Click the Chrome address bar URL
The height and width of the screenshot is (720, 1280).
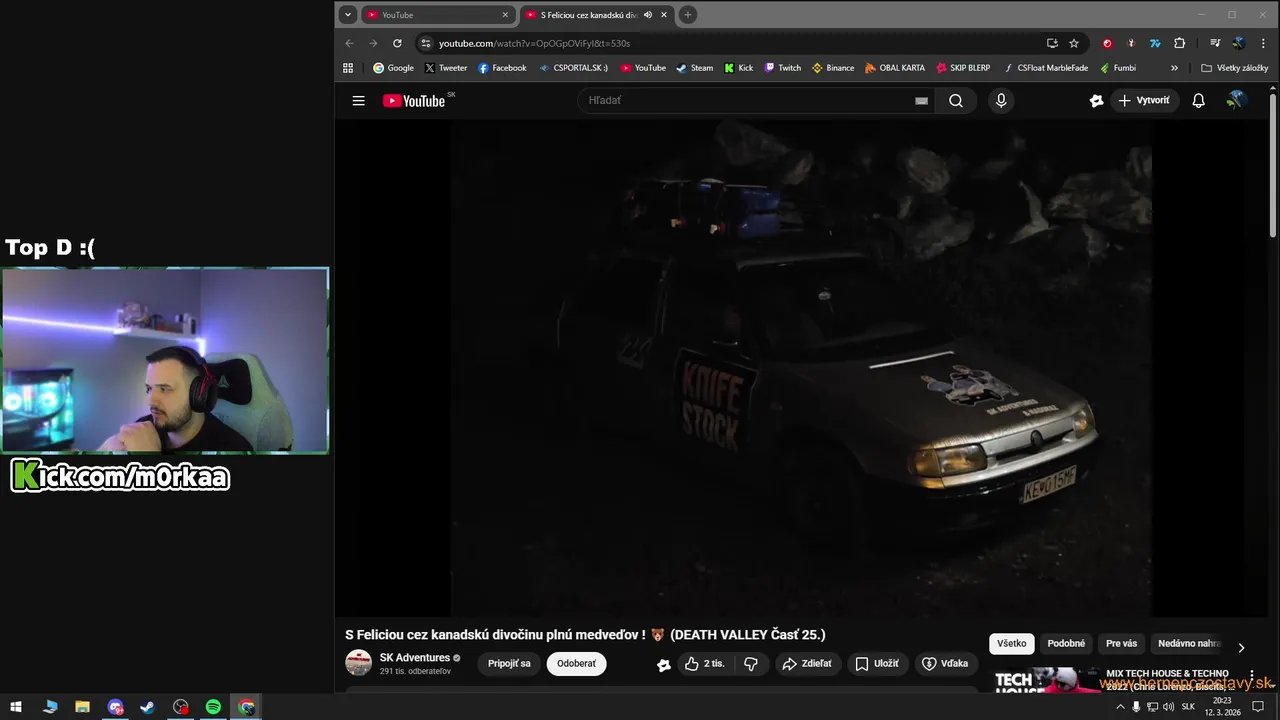[534, 43]
